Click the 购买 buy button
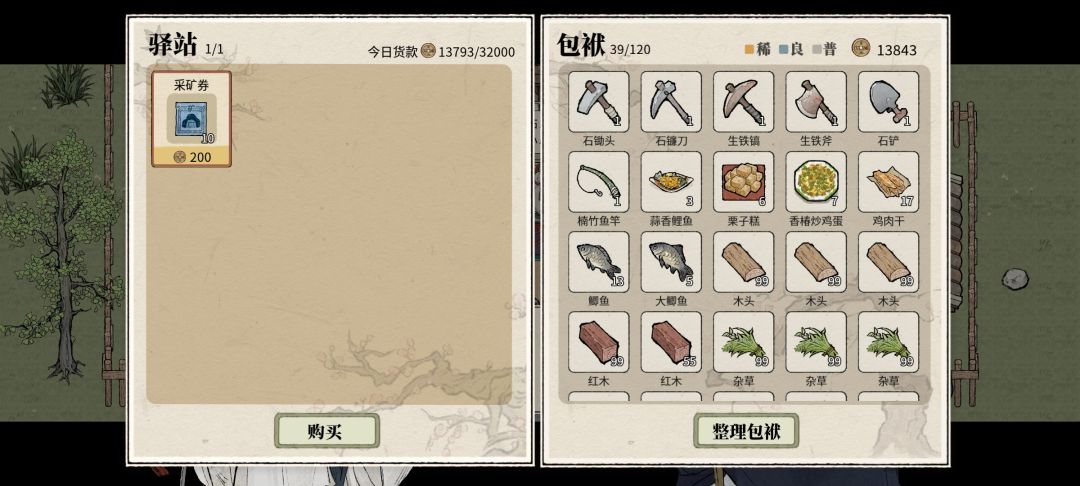 coord(326,431)
